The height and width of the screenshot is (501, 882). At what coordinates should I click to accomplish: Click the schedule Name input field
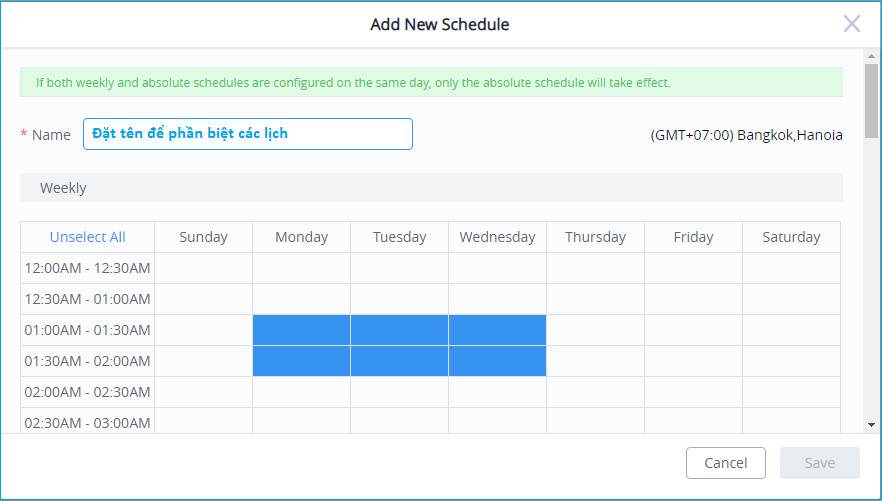248,134
